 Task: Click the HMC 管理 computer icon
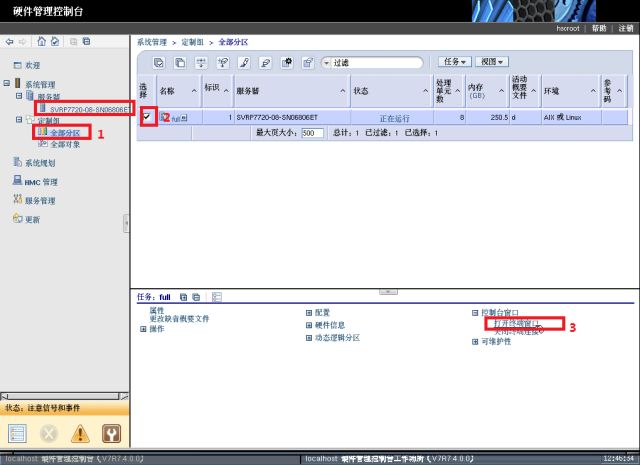[x=18, y=180]
